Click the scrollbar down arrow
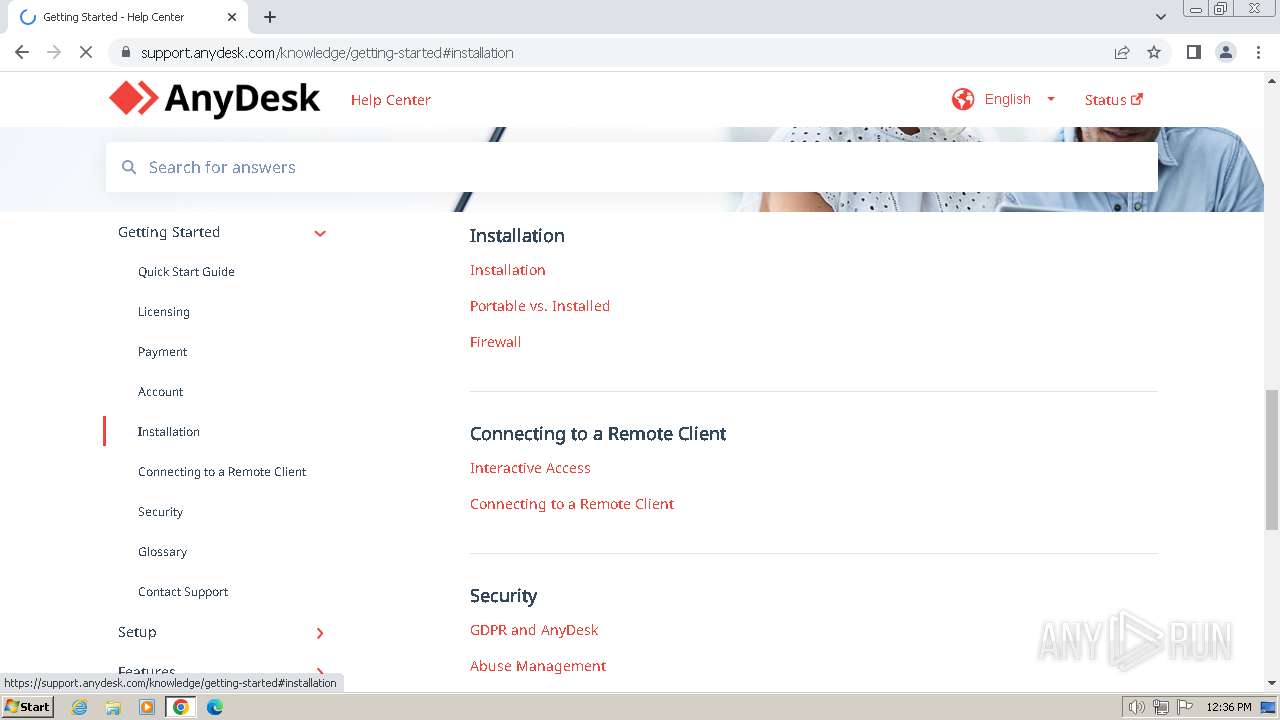 [1272, 683]
